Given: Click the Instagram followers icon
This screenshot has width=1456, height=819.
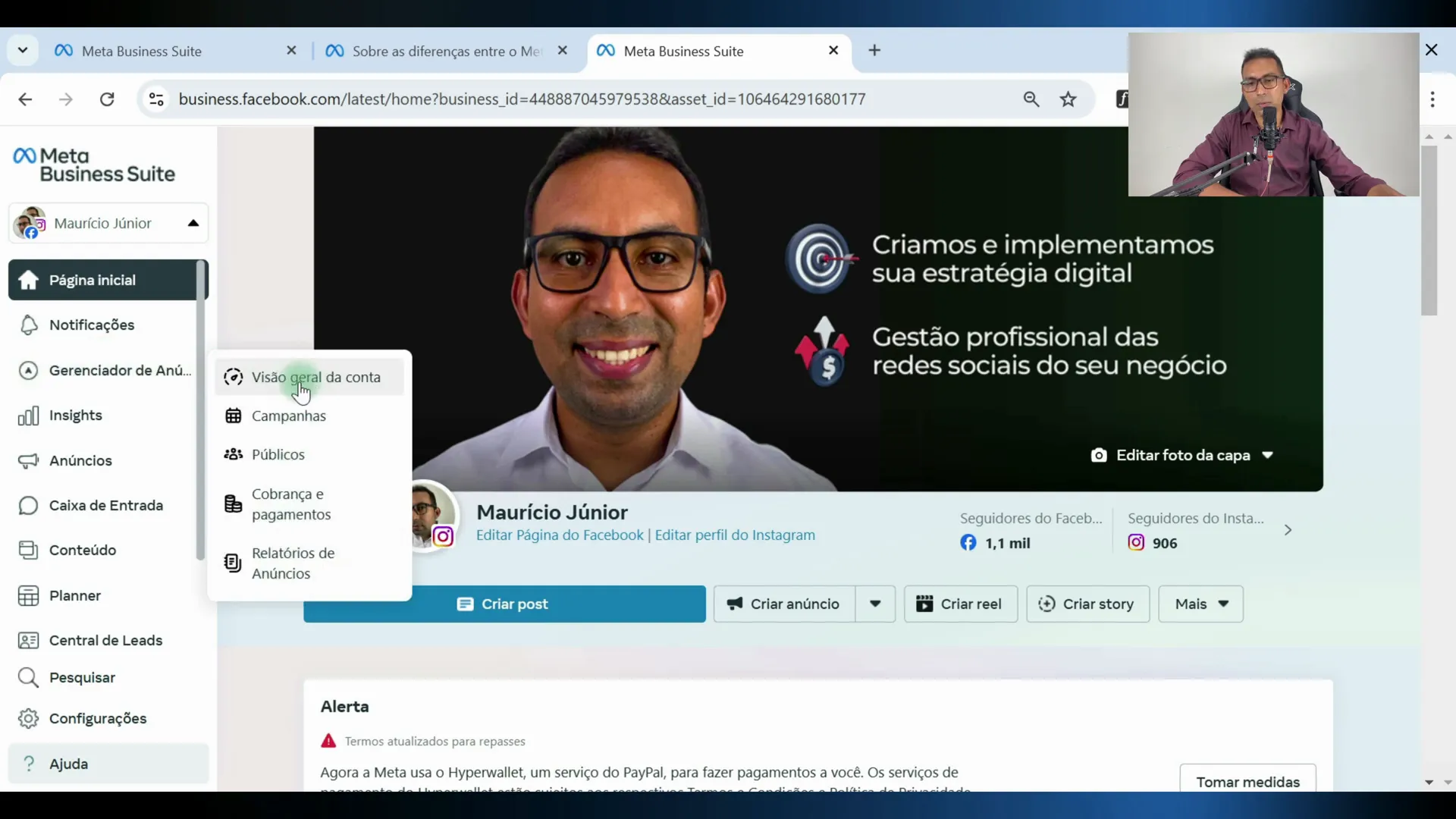Looking at the screenshot, I should [1136, 543].
